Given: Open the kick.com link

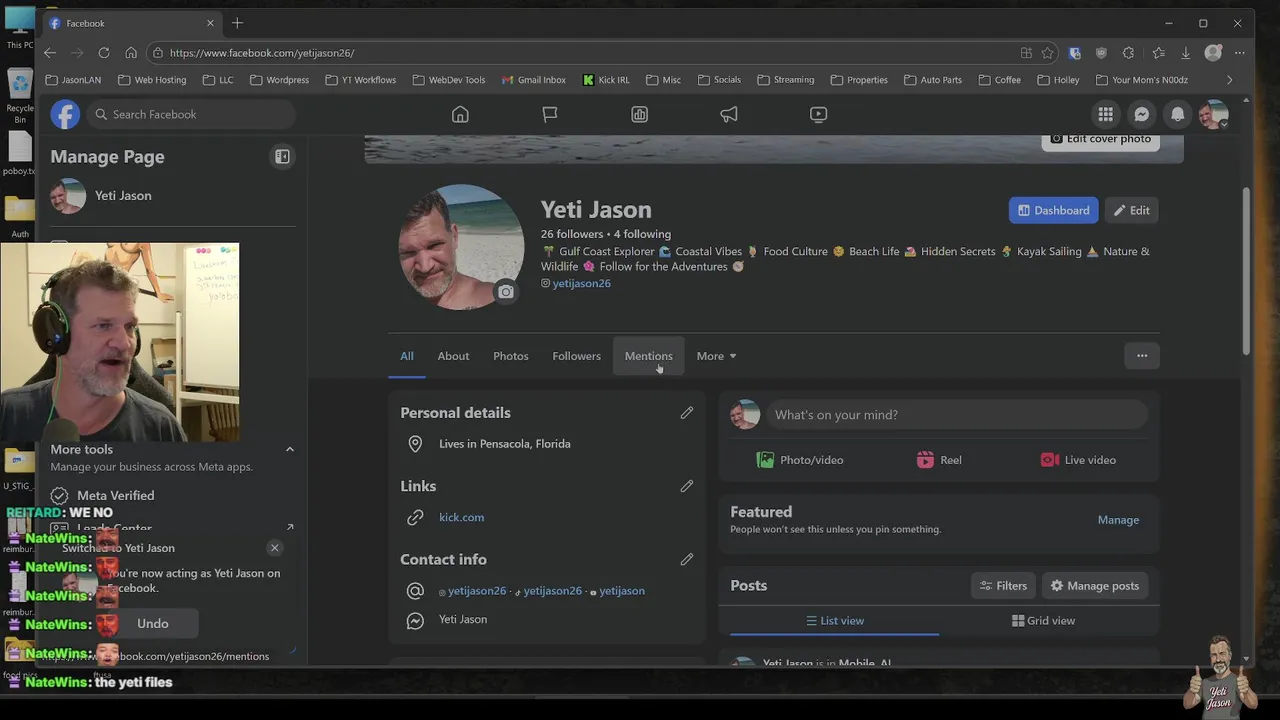Looking at the screenshot, I should tap(461, 517).
